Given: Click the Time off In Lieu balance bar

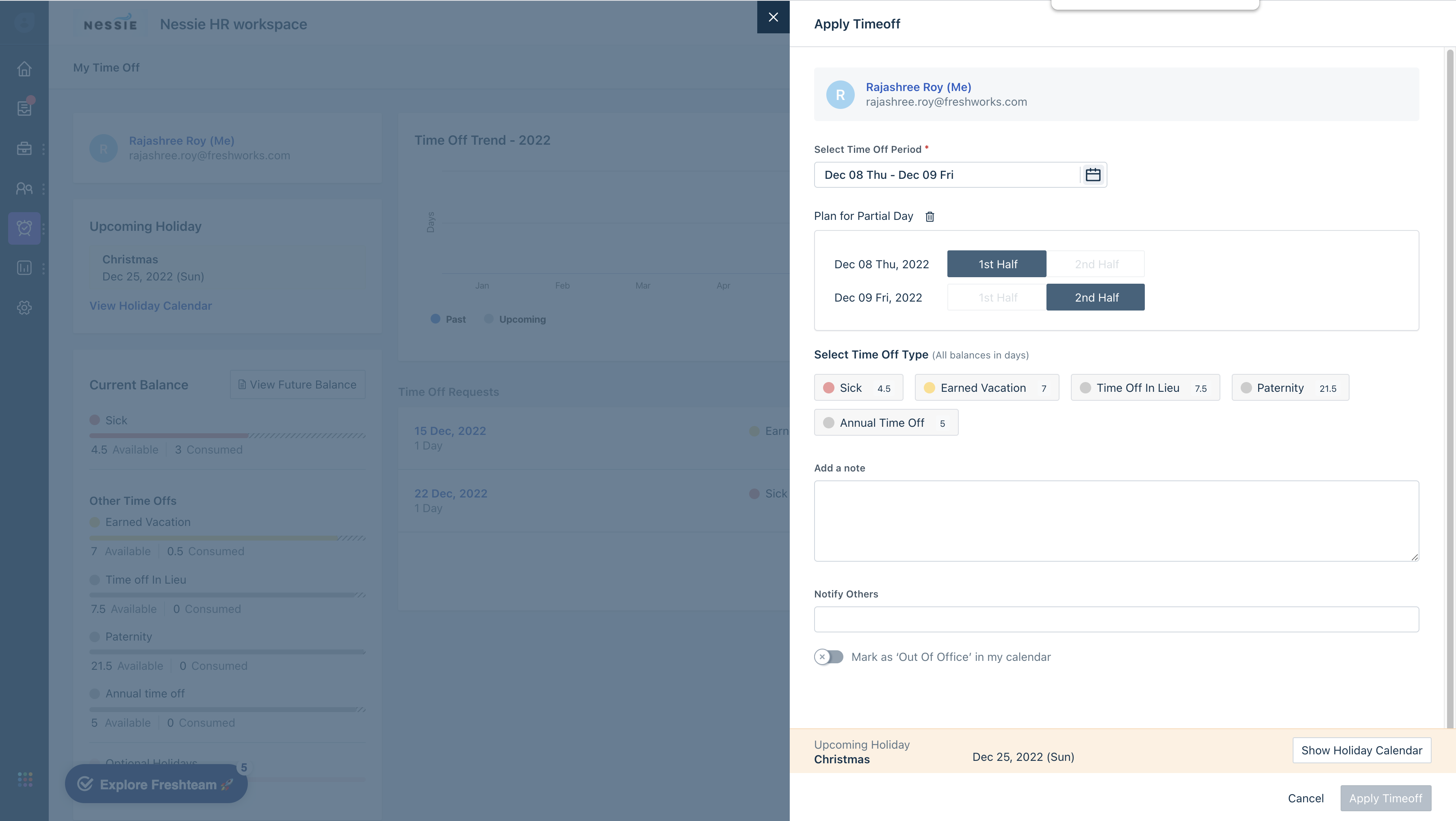Looking at the screenshot, I should tap(227, 595).
